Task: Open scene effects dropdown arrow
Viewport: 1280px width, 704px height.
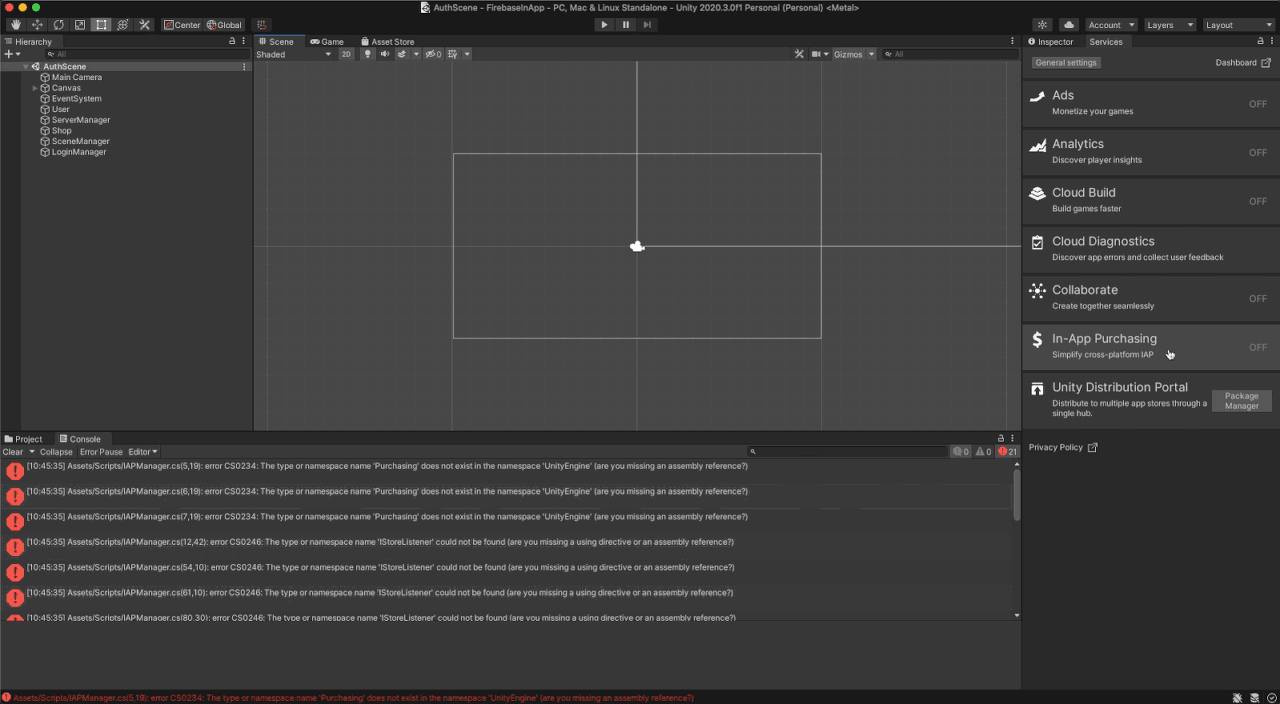Action: pos(416,54)
